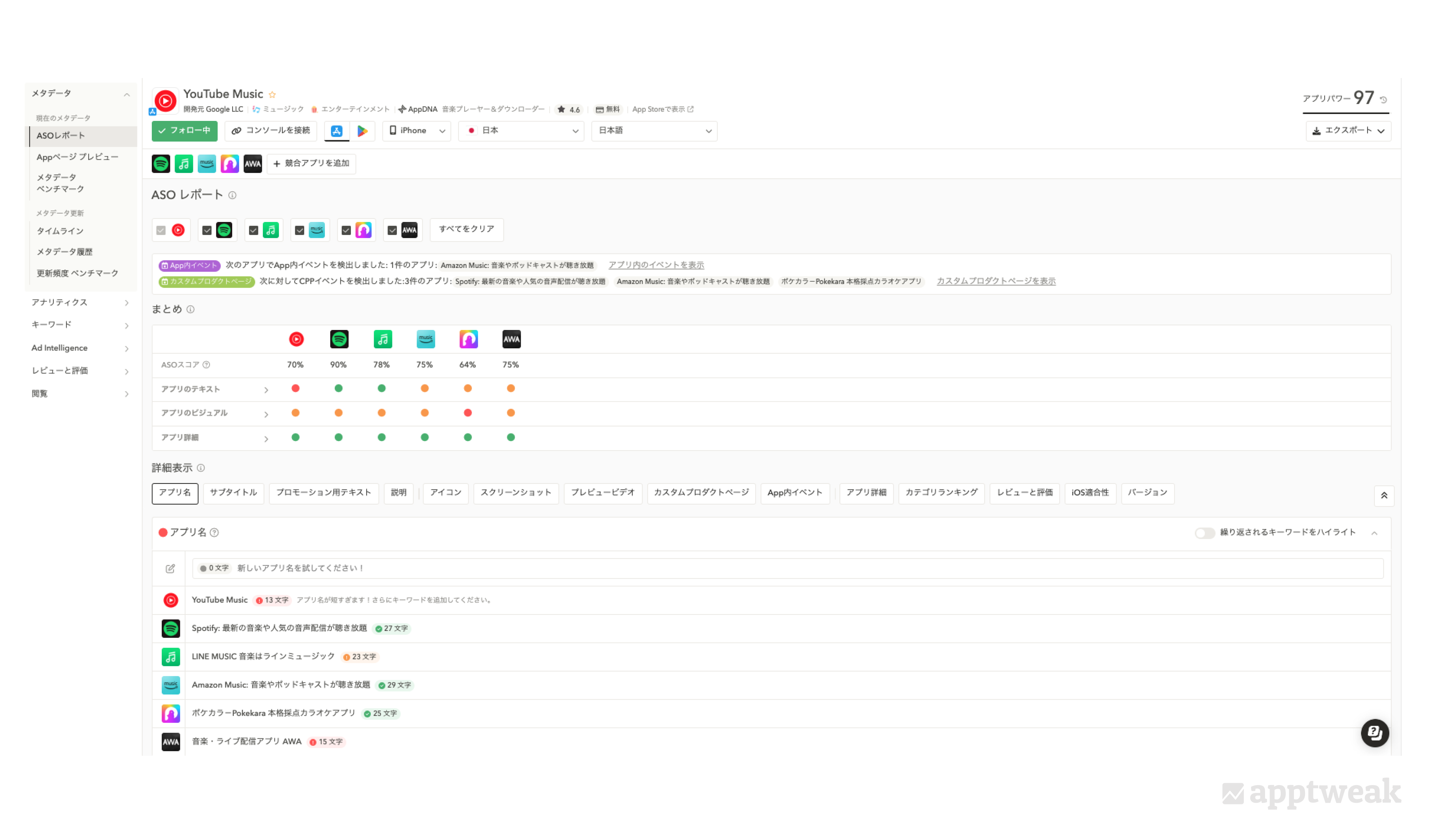Select the Google Play platform icon

pyautogui.click(x=362, y=131)
